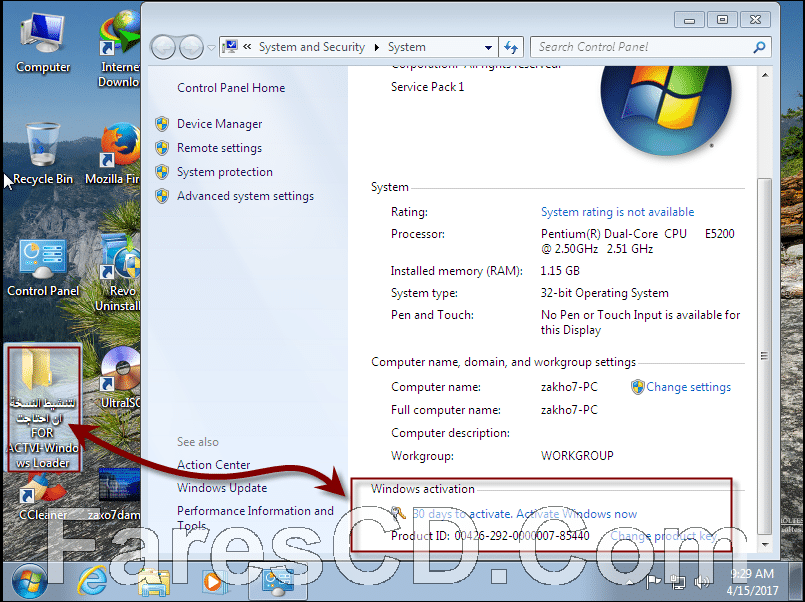Open Control Panel Home
The width and height of the screenshot is (805, 602).
point(231,88)
